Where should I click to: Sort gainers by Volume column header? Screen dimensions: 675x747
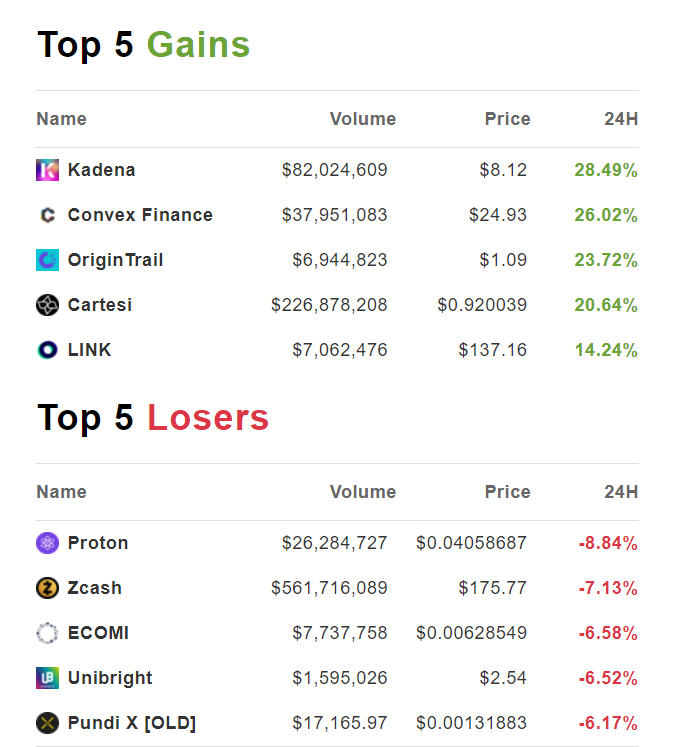pyautogui.click(x=362, y=119)
